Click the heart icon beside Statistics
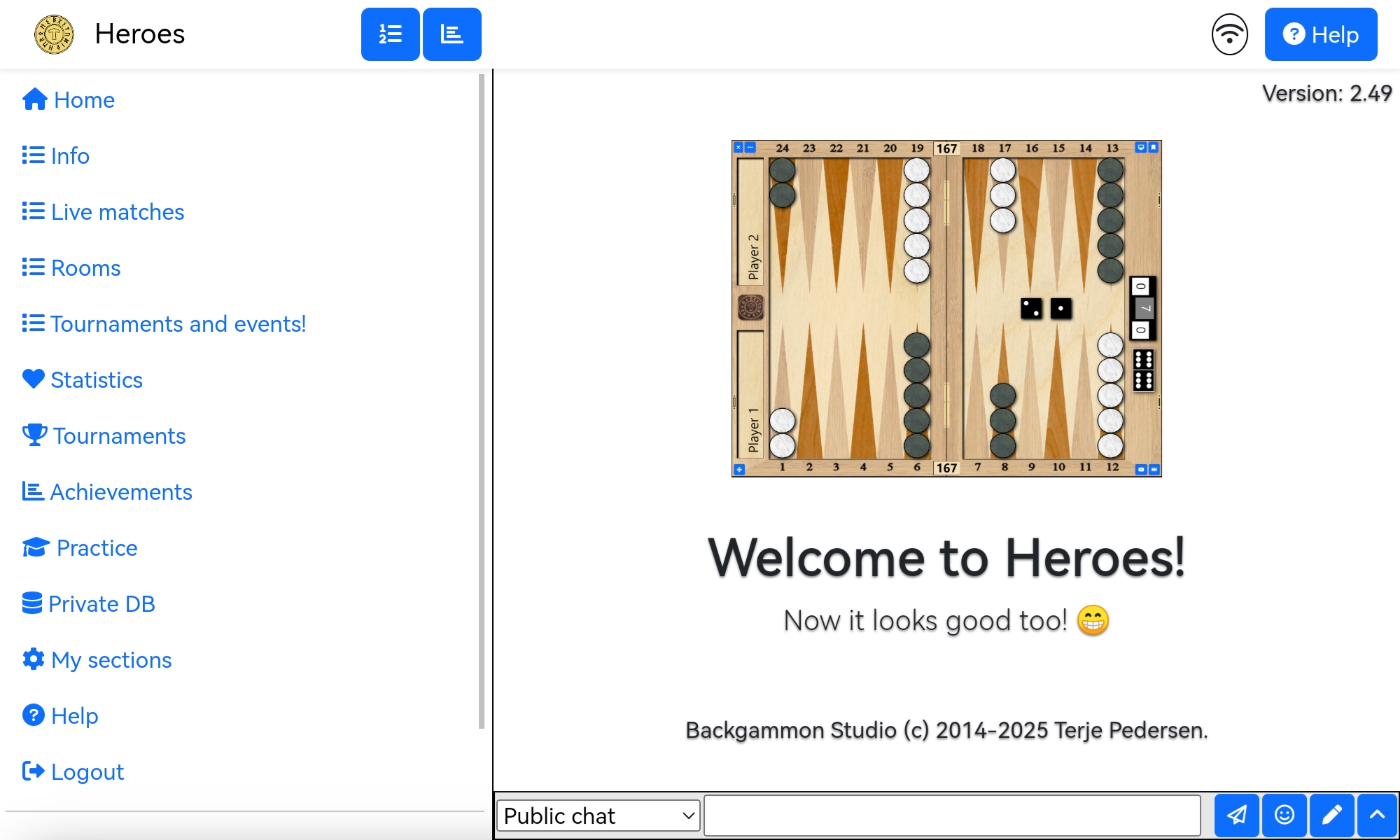The height and width of the screenshot is (840, 1400). click(34, 379)
